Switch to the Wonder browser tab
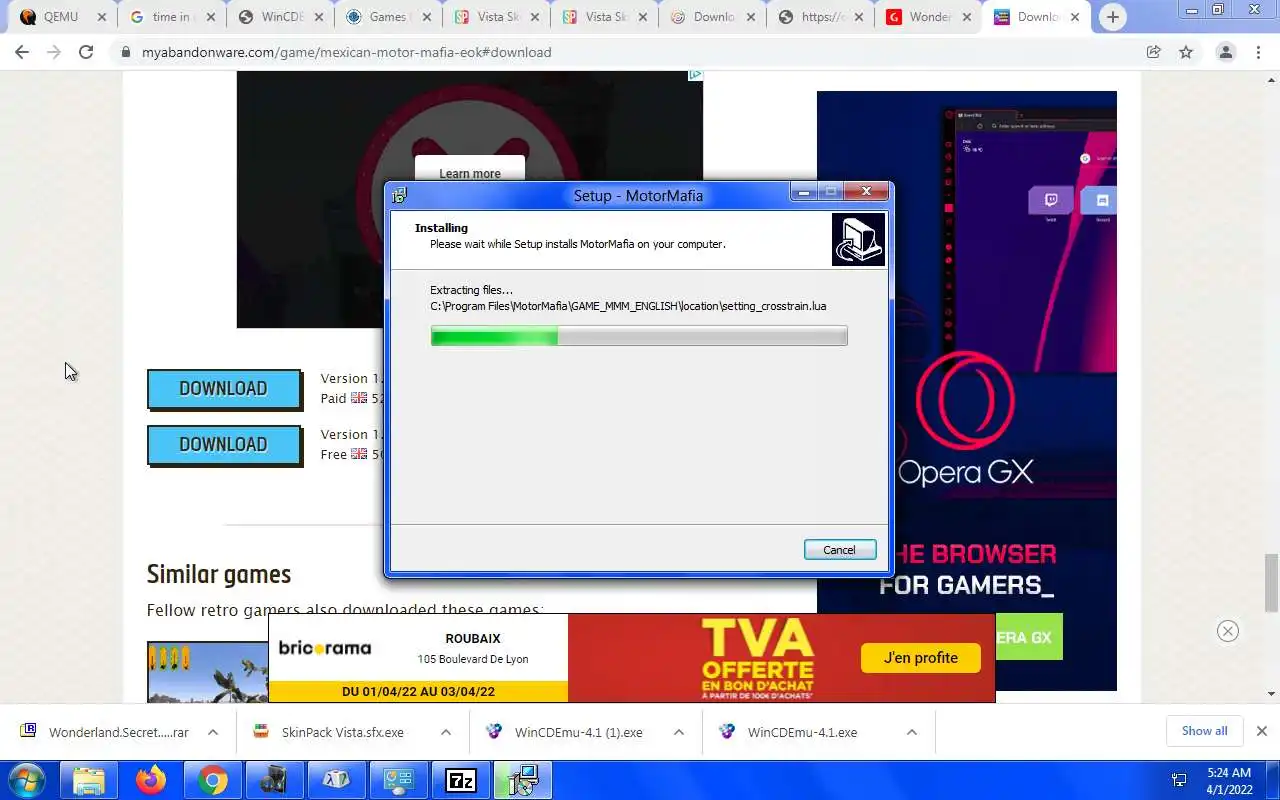 point(928,17)
